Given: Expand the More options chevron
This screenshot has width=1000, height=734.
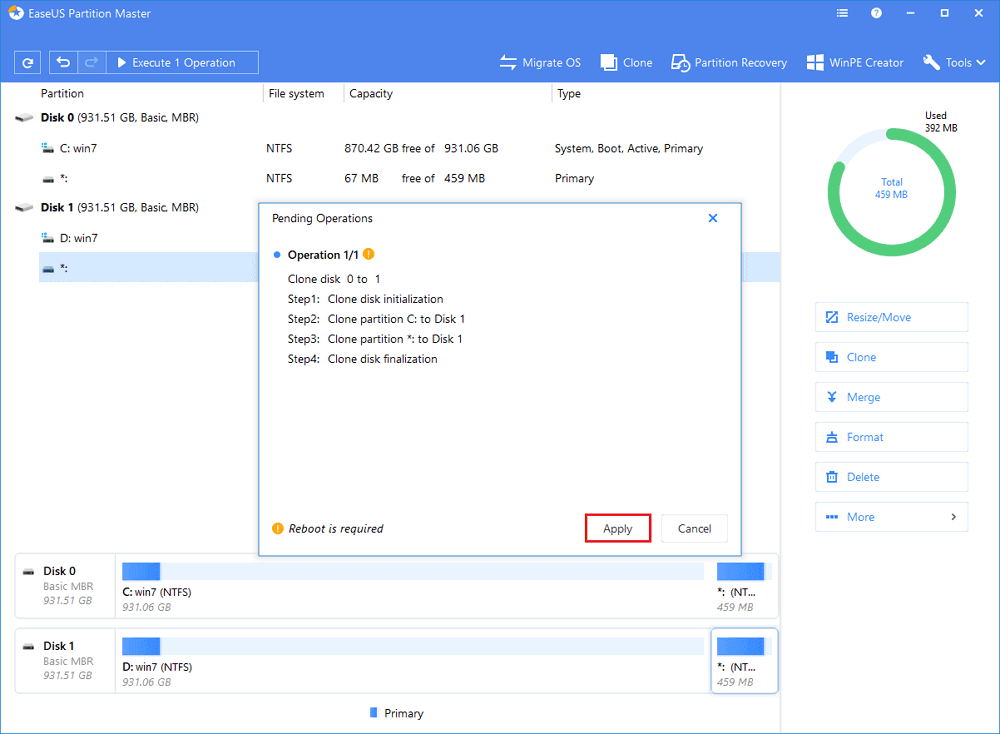Looking at the screenshot, I should pyautogui.click(x=953, y=517).
